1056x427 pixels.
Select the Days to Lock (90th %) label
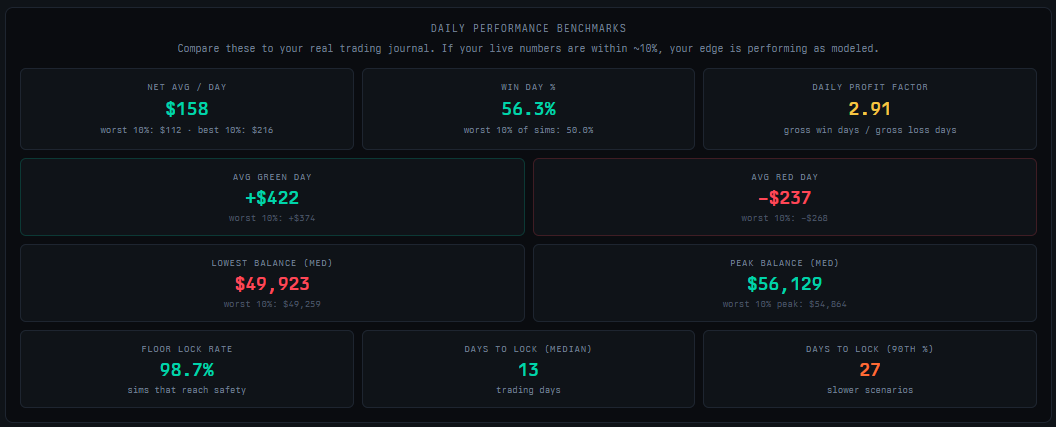click(869, 349)
